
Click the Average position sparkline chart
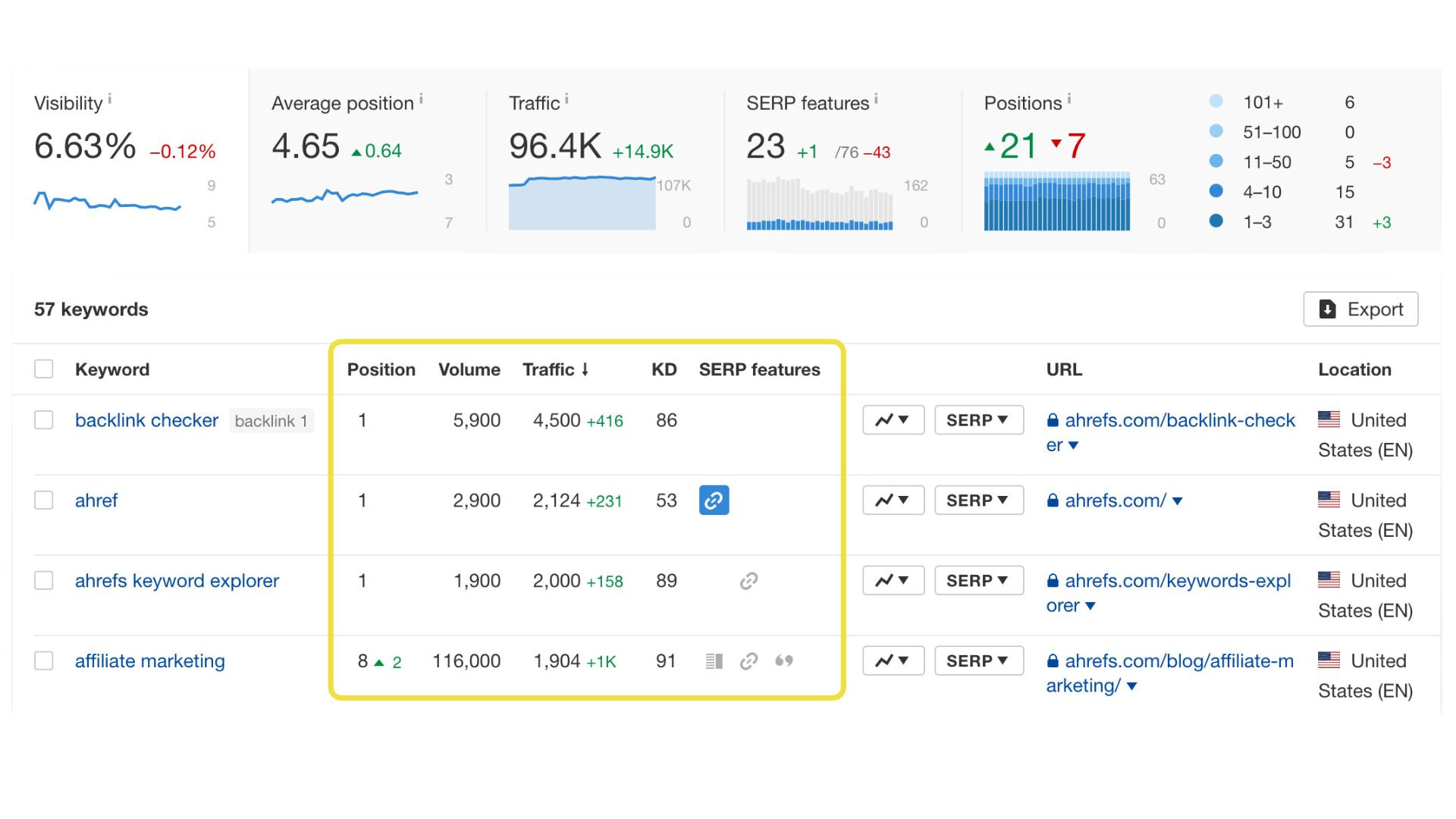[344, 196]
